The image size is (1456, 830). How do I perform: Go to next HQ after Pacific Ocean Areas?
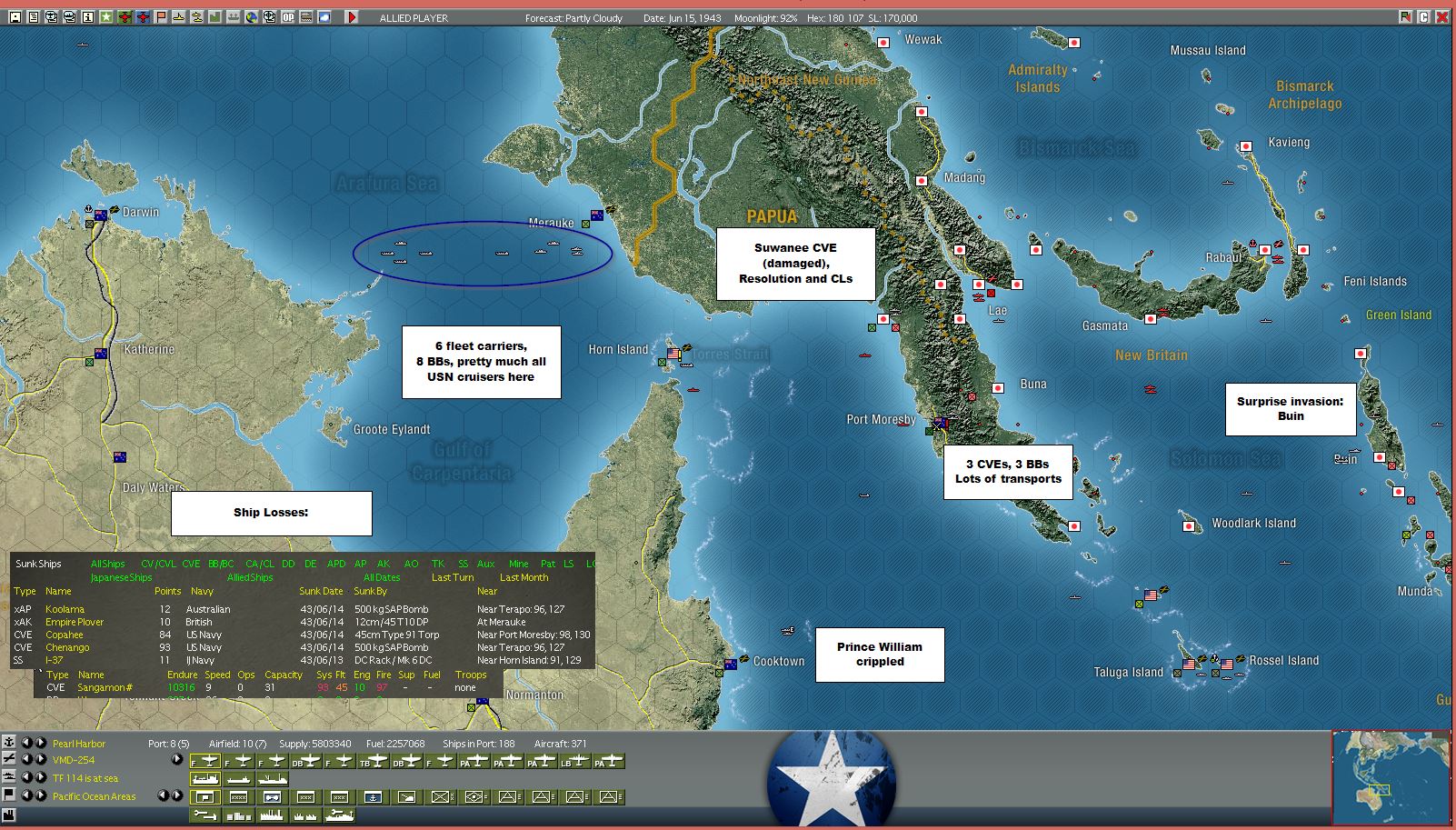click(41, 795)
